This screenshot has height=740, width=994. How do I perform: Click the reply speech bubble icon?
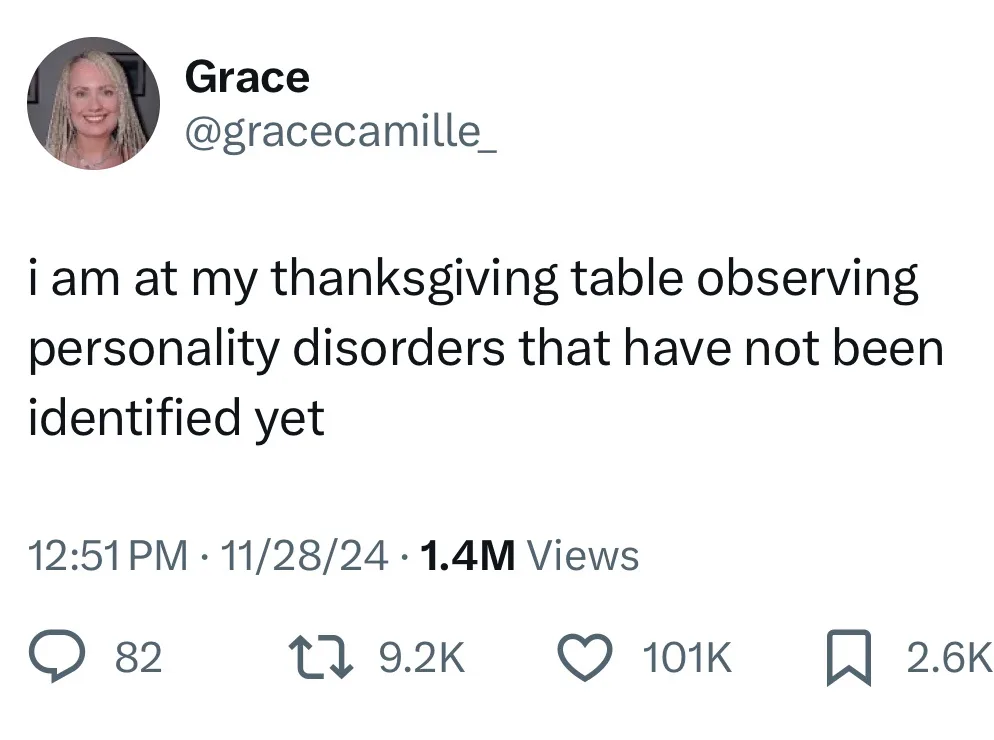pos(56,657)
